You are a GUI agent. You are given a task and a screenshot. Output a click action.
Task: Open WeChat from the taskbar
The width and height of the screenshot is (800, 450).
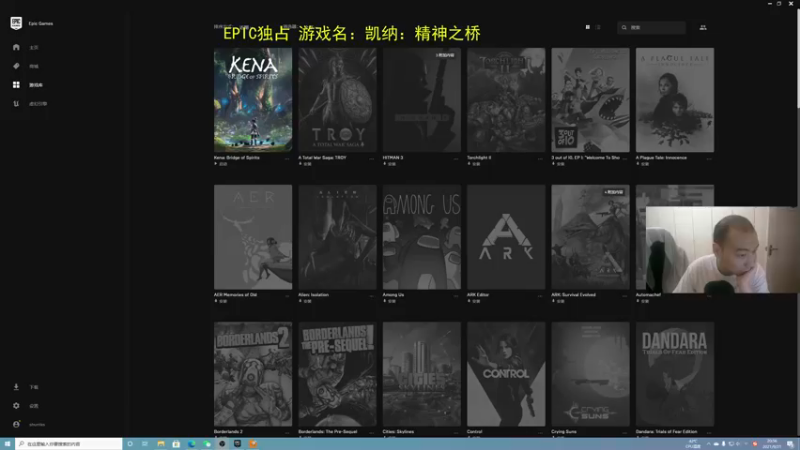coord(207,444)
